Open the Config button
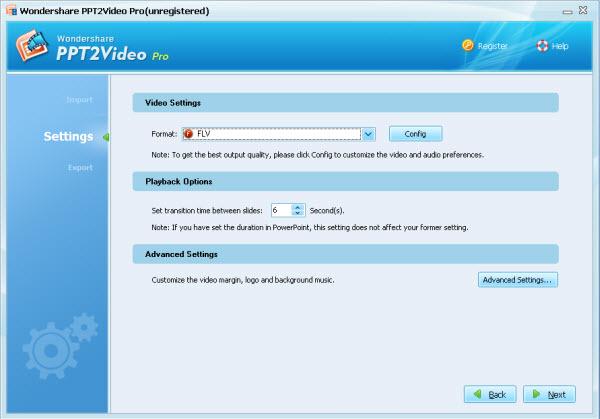600x419 pixels. [x=416, y=134]
